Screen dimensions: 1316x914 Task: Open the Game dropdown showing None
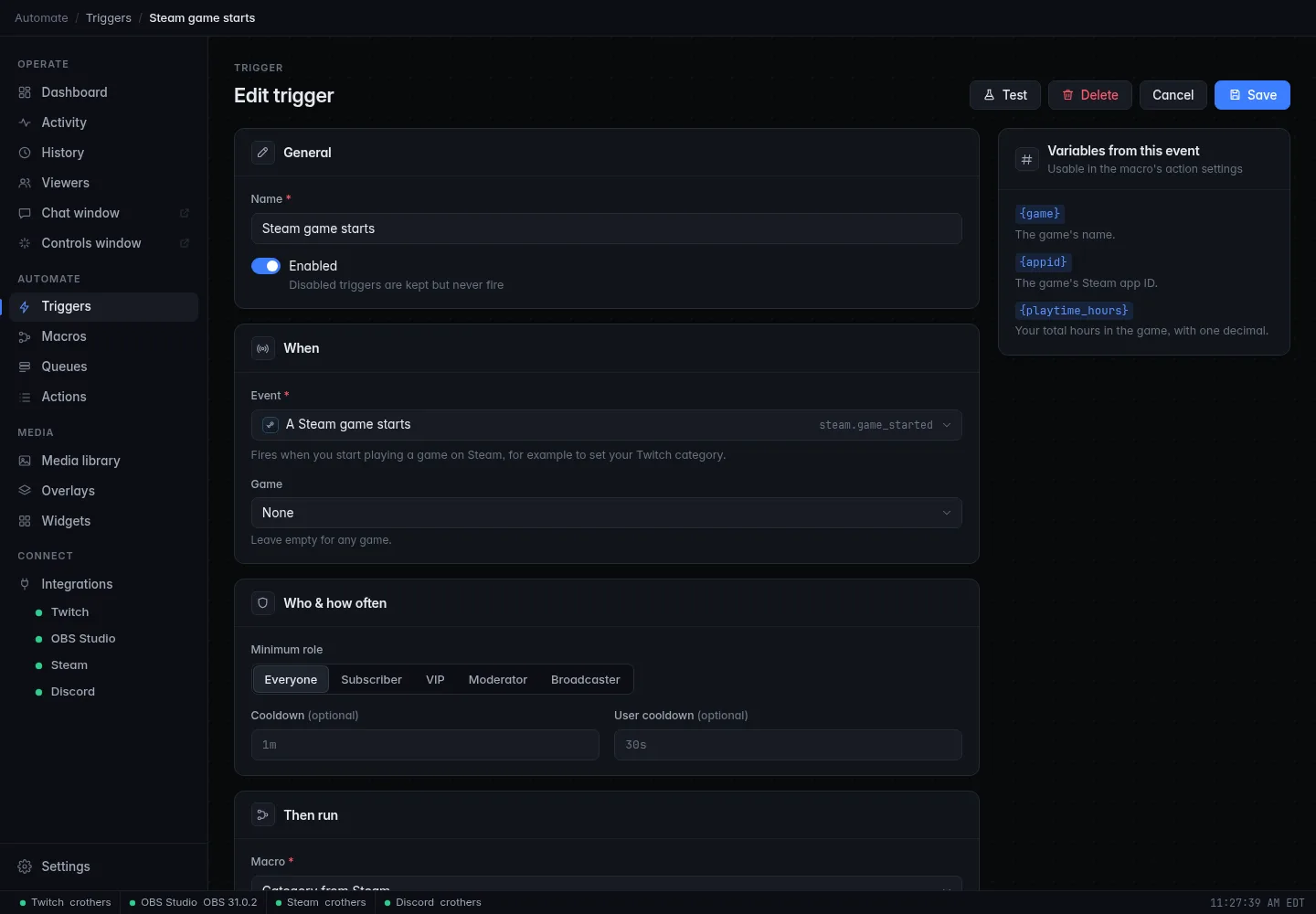[x=607, y=513]
